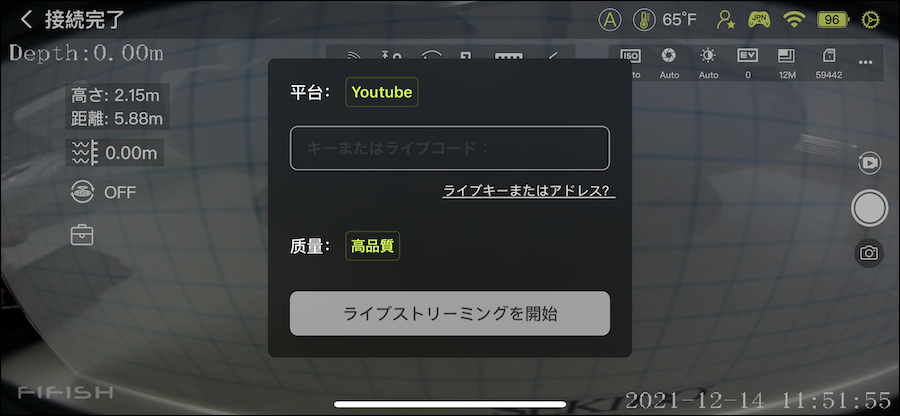This screenshot has width=900, height=416.
Task: Open the EV exposure compensation setting
Action: click(x=747, y=62)
